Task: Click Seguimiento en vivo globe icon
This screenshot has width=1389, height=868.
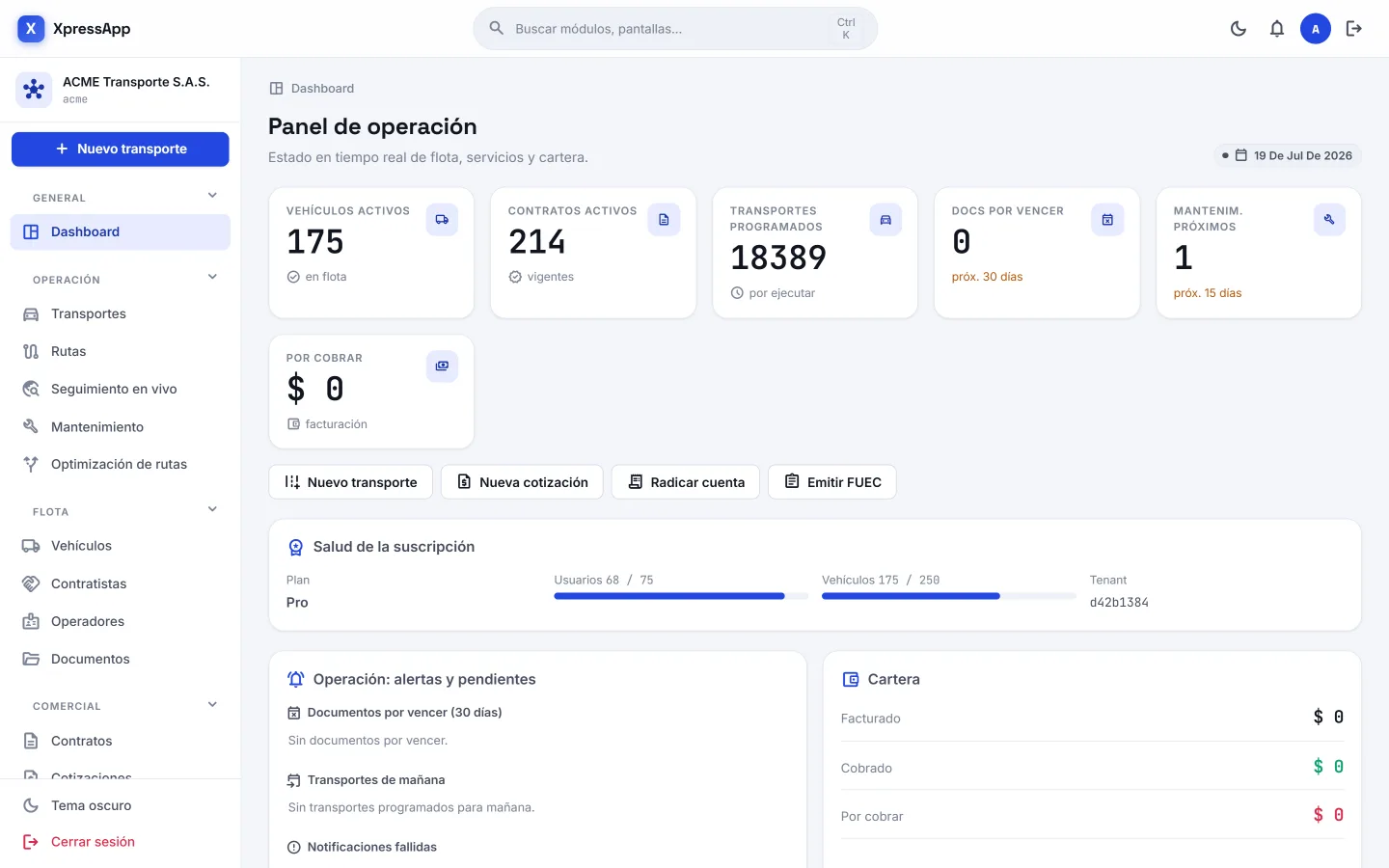Action: pyautogui.click(x=31, y=389)
